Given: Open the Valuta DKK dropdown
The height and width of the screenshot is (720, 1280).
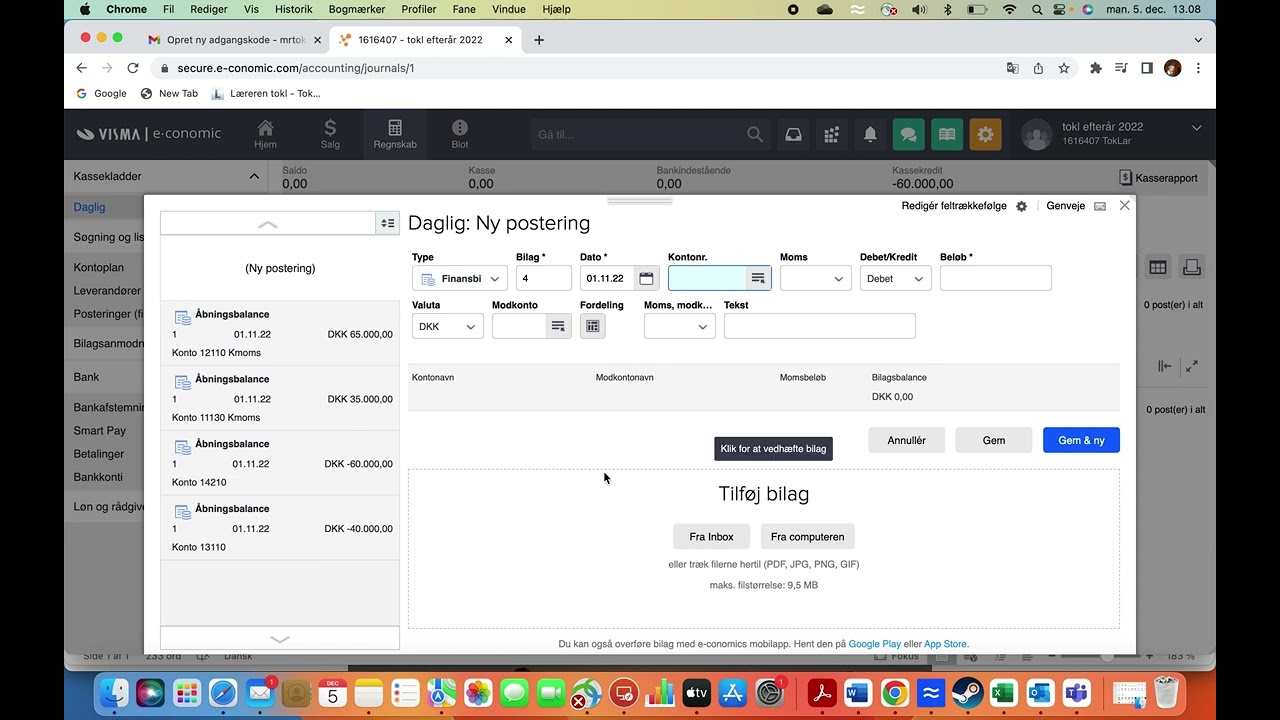Looking at the screenshot, I should pyautogui.click(x=448, y=326).
